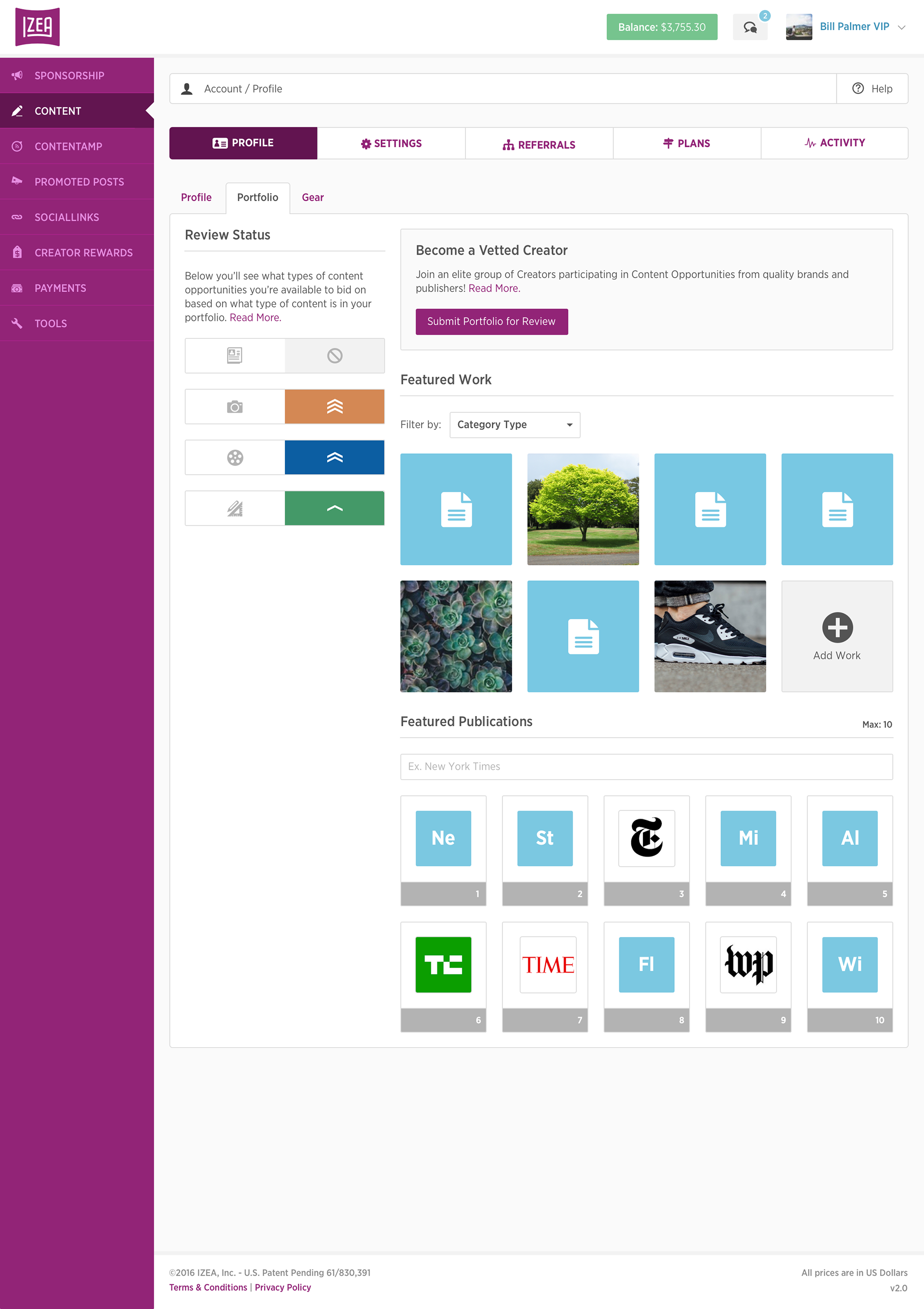Switch to the SETTINGS tab

(x=391, y=143)
